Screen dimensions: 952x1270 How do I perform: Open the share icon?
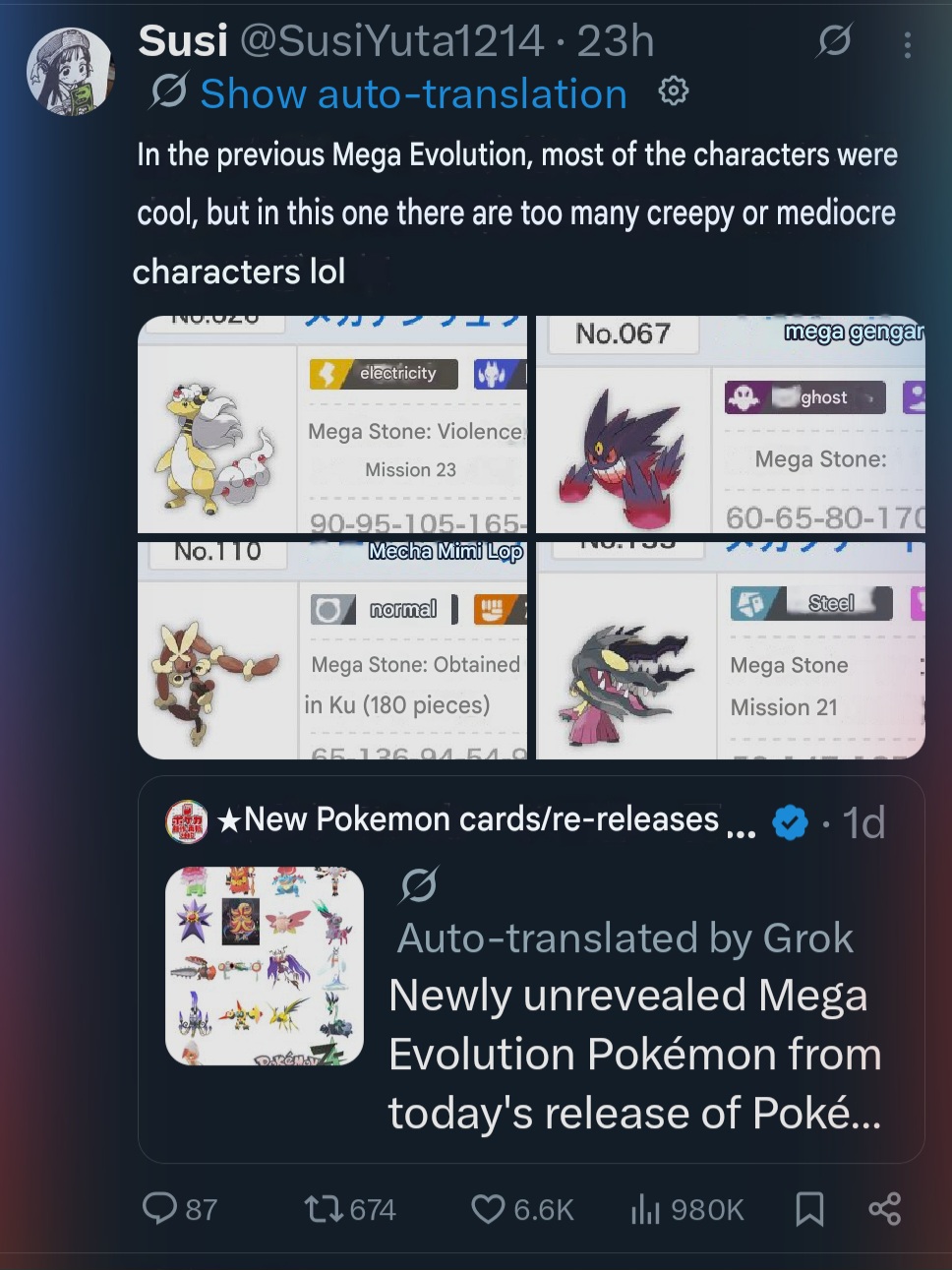884,1209
